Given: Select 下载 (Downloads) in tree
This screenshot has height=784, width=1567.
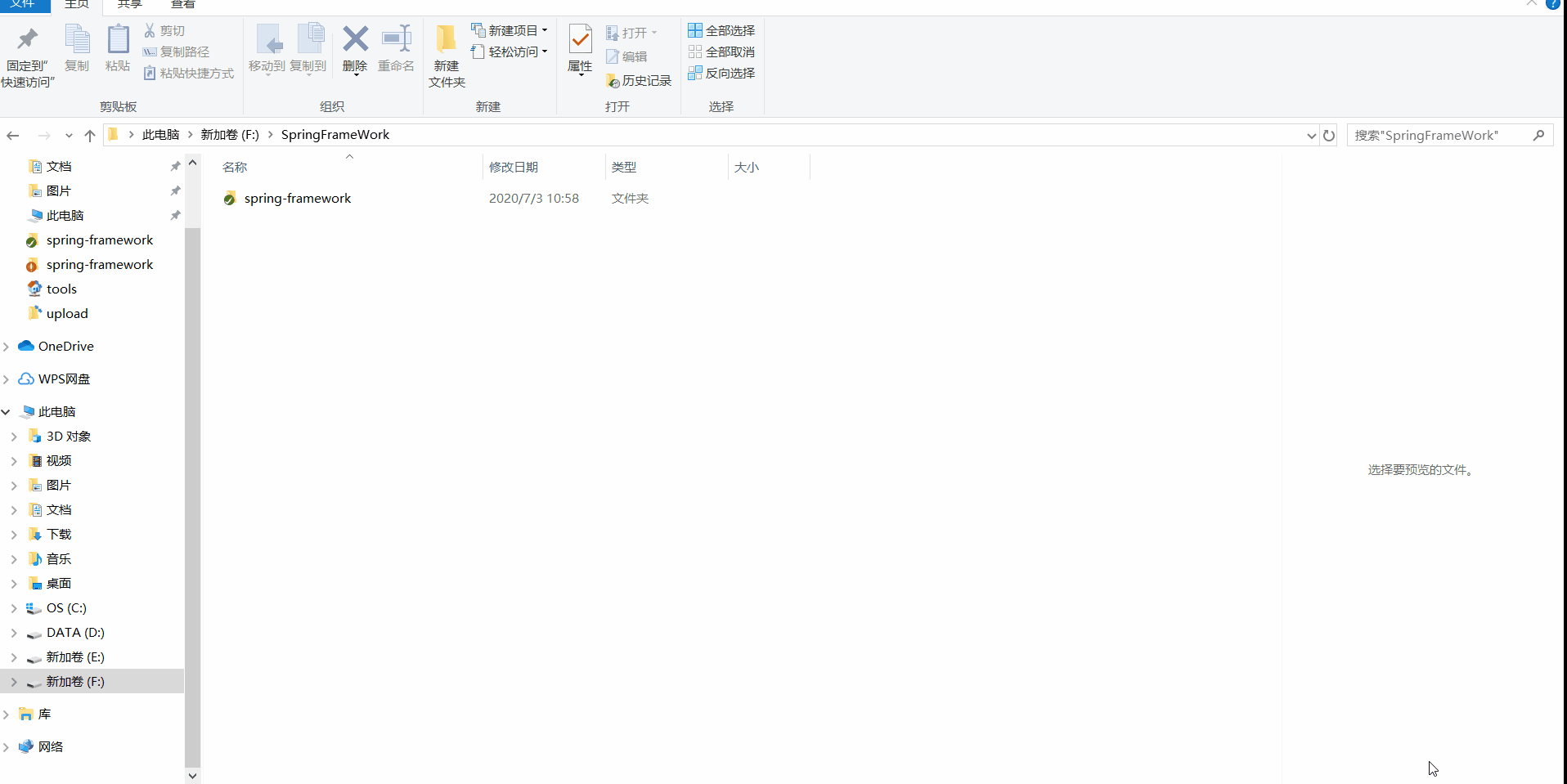Looking at the screenshot, I should coord(59,535).
